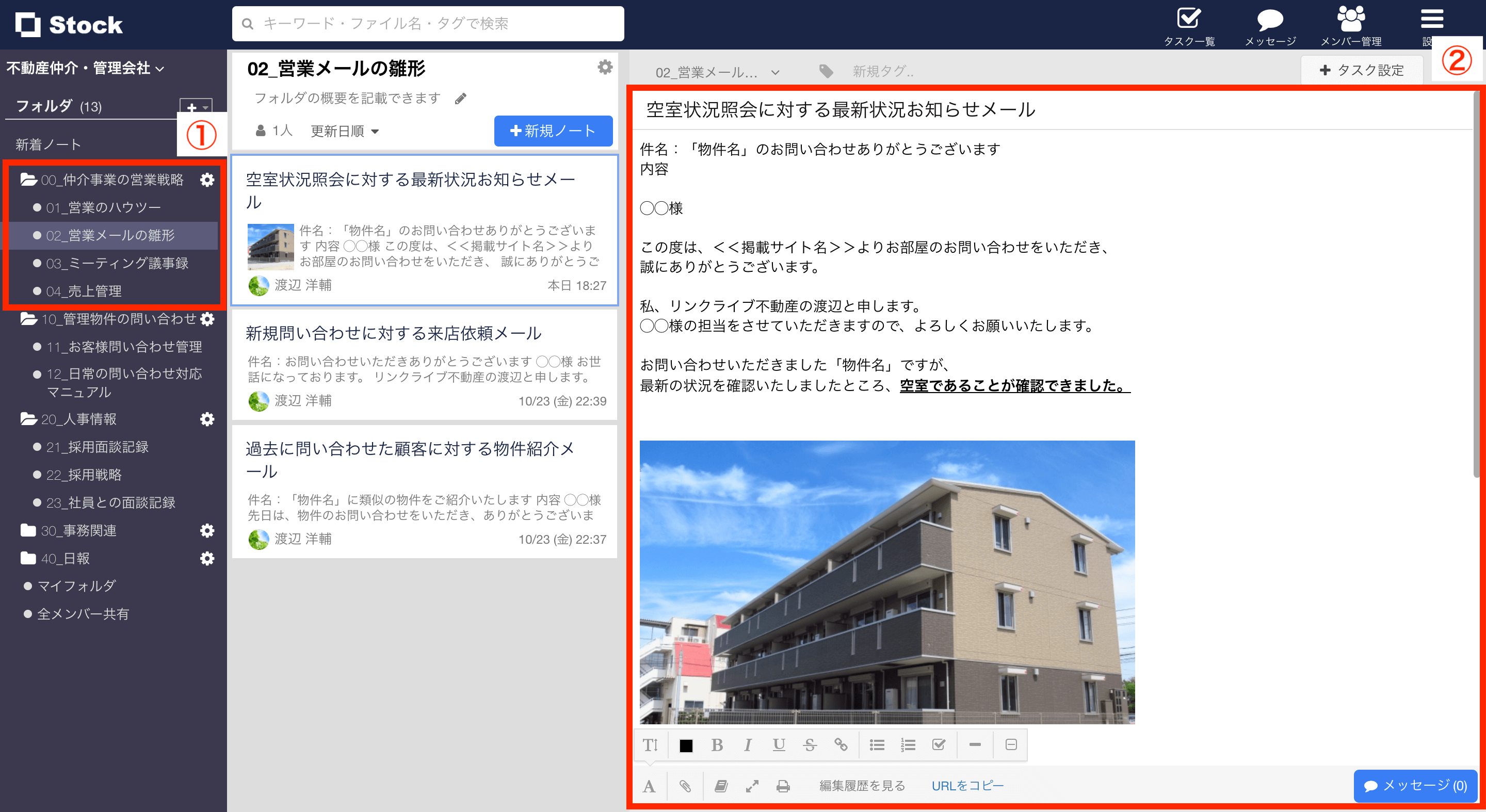1486x812 pixels.
Task: Print the note with printer icon
Action: pyautogui.click(x=783, y=786)
